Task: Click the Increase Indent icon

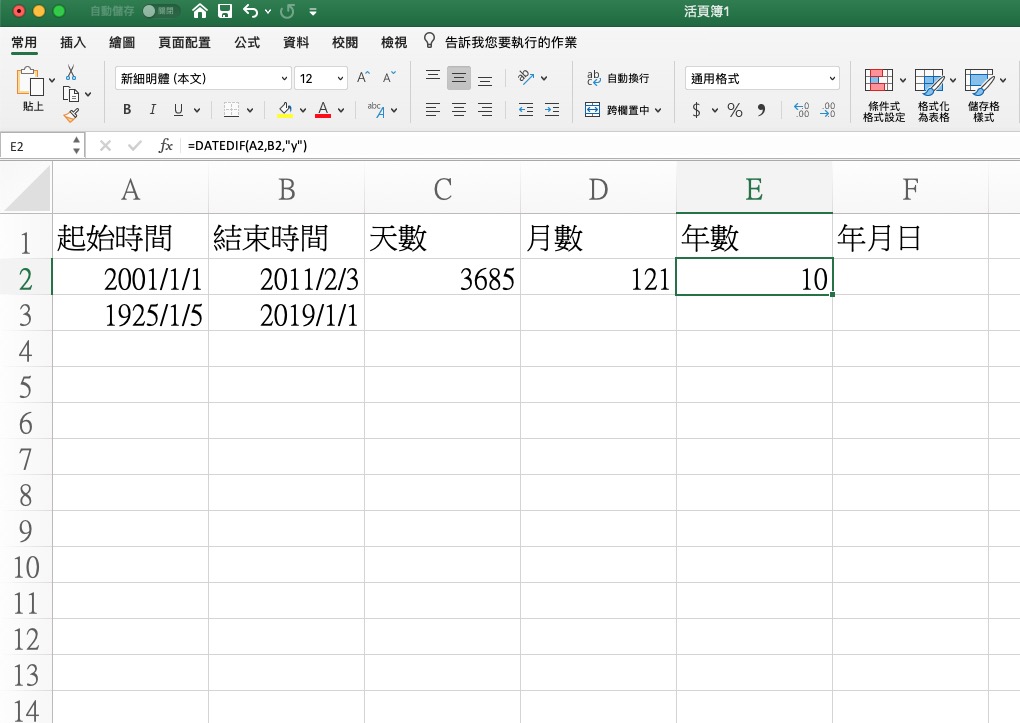Action: coord(551,110)
